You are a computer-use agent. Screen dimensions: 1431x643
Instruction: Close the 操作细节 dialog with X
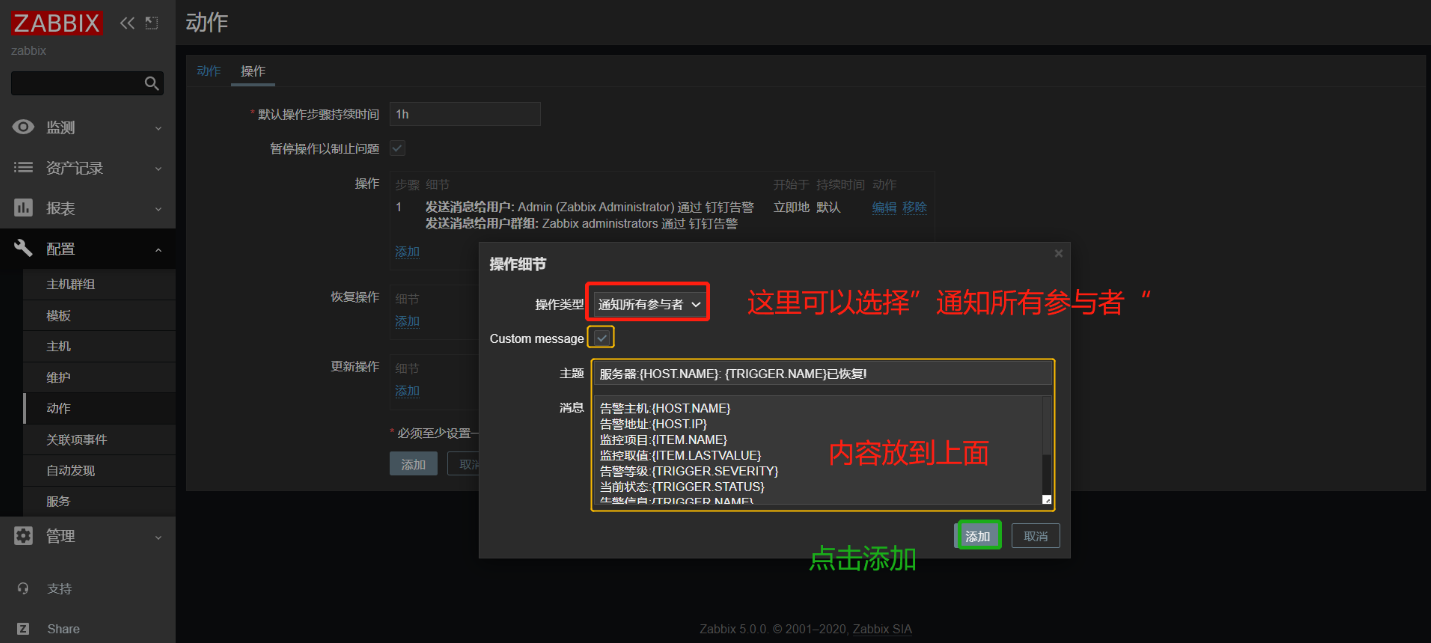coord(1058,254)
